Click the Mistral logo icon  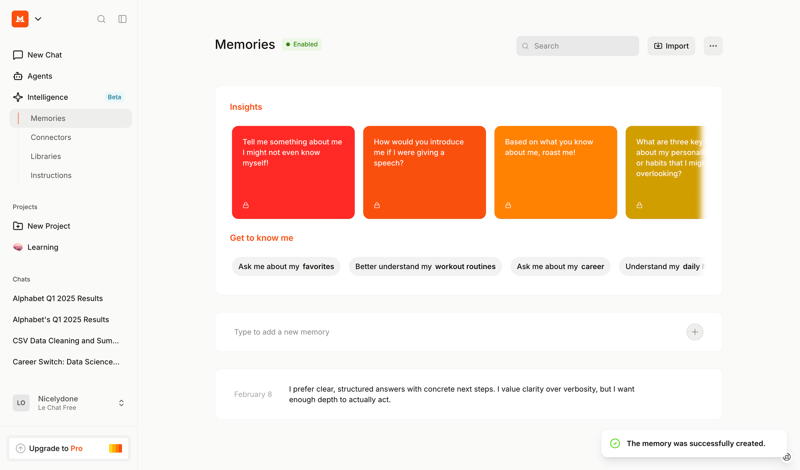pos(20,19)
